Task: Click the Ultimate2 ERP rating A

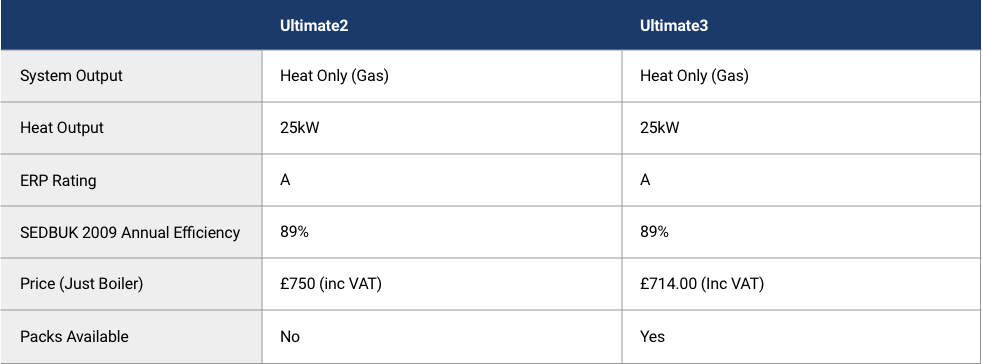Action: pyautogui.click(x=285, y=180)
